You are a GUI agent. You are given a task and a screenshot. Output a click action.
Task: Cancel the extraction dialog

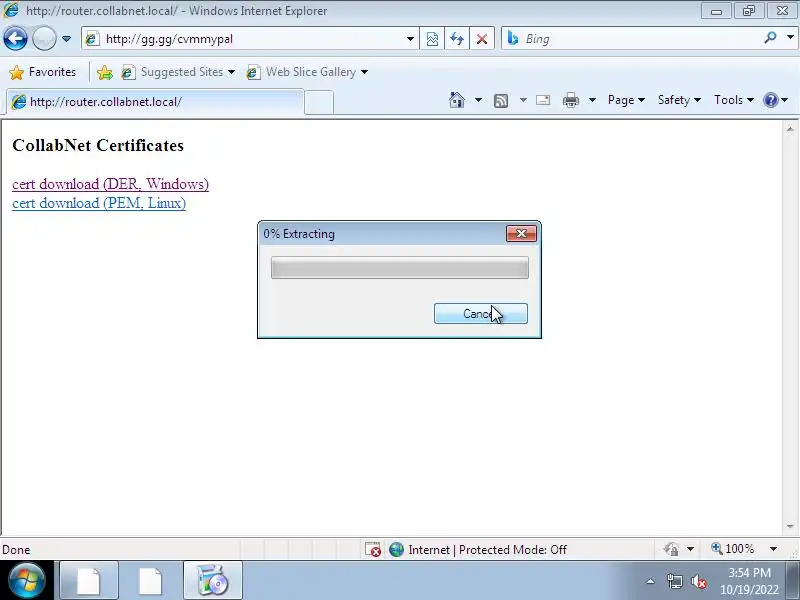481,313
